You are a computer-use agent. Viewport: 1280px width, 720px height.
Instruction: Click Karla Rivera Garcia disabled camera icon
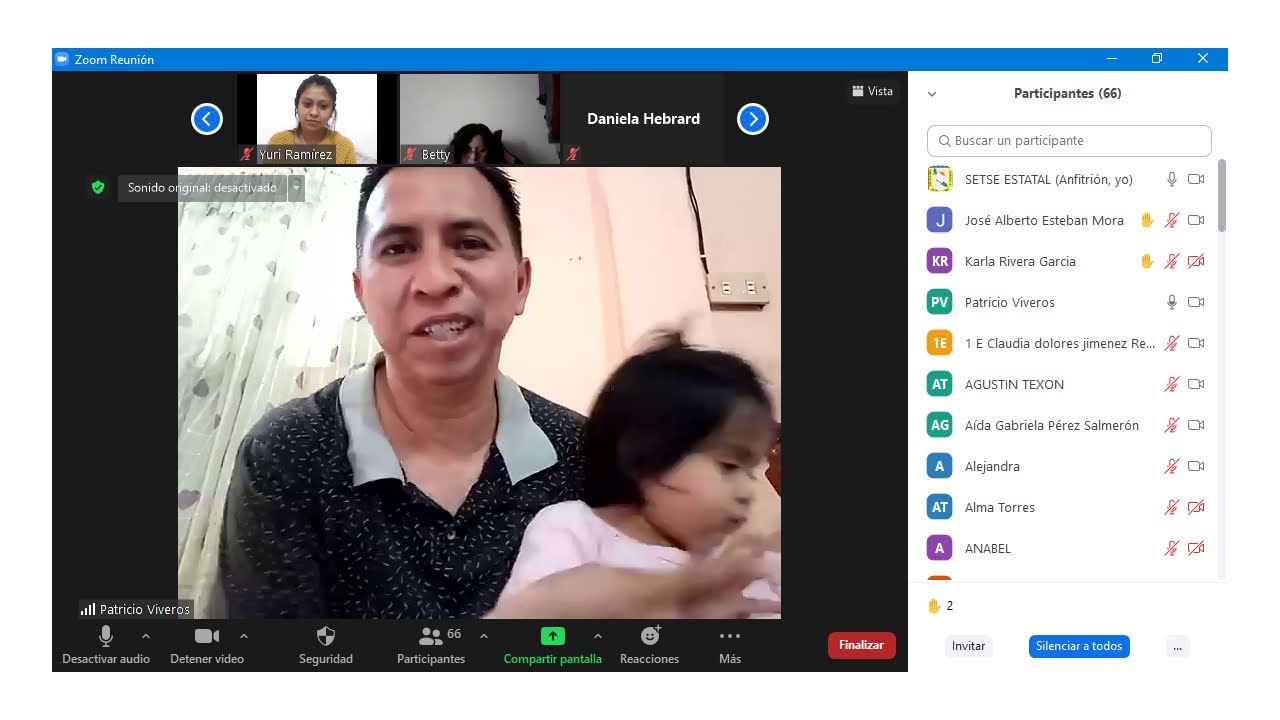coord(1196,261)
